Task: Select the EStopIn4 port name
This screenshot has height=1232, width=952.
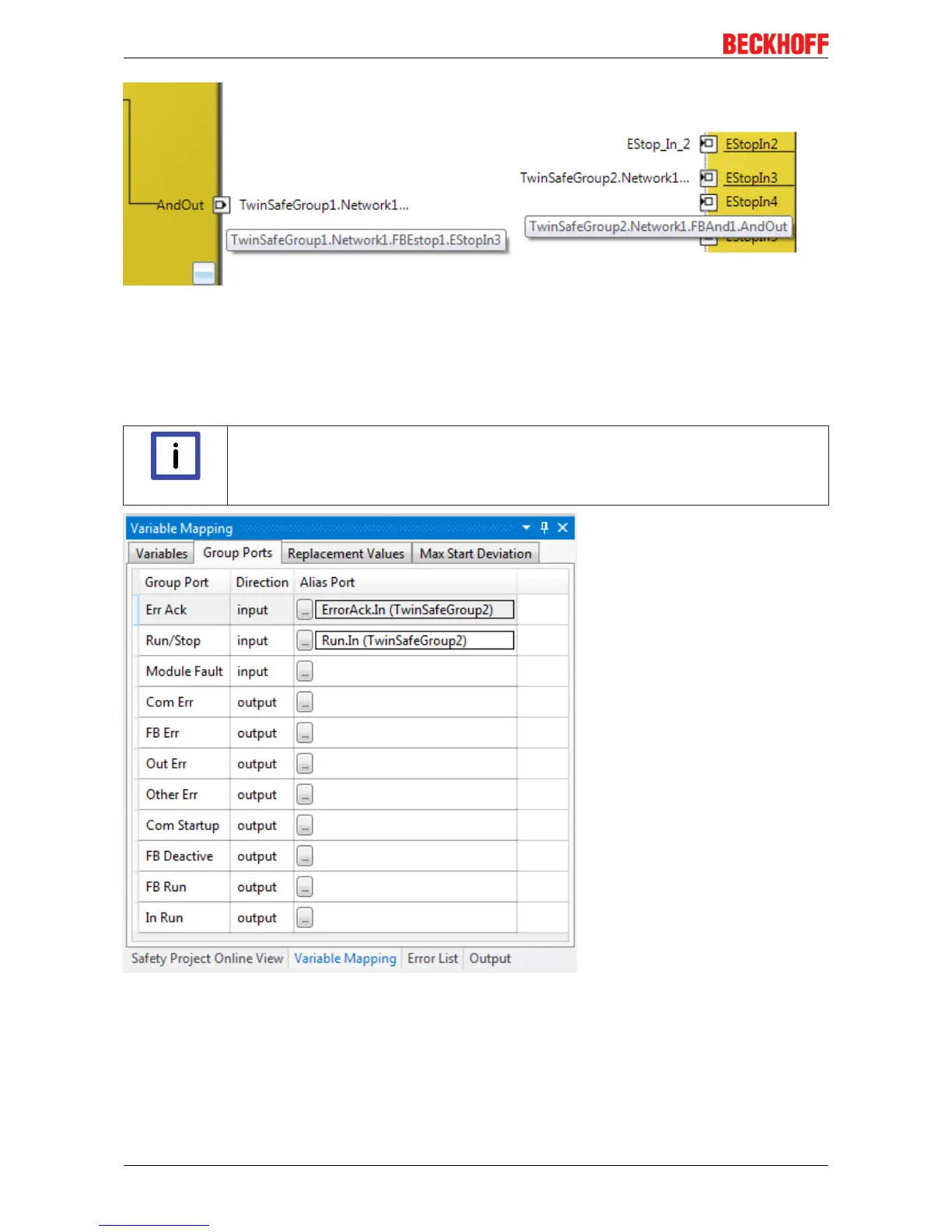Action: (x=751, y=202)
